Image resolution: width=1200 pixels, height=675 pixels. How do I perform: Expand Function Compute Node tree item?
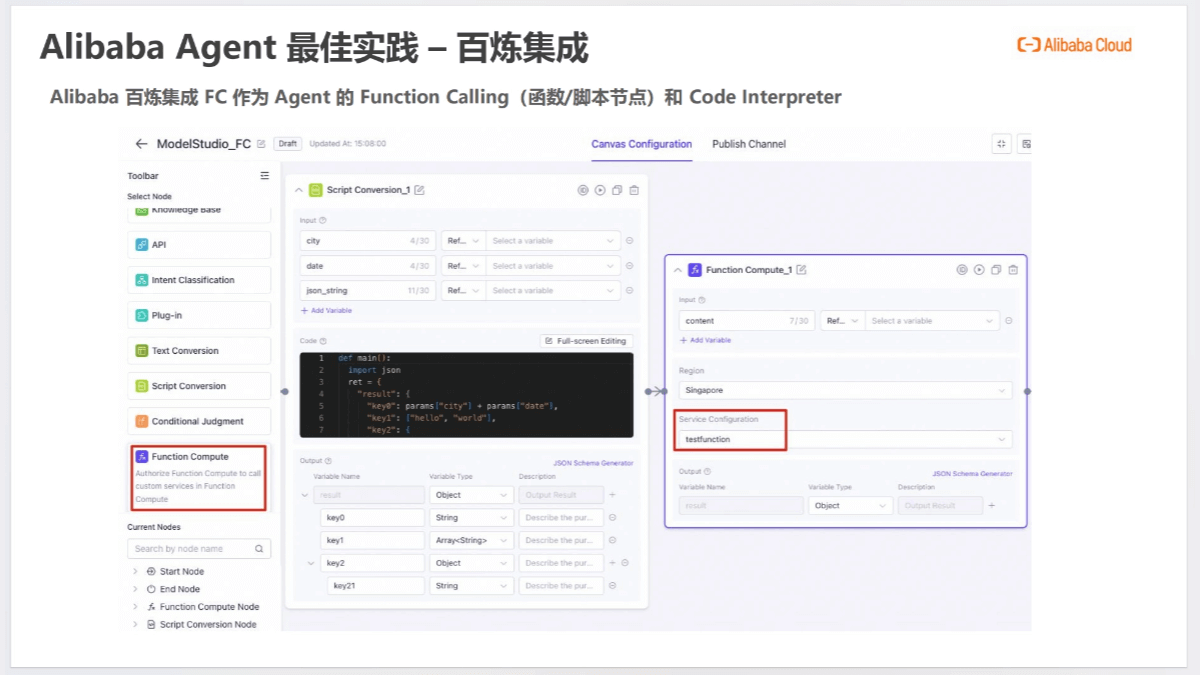click(x=135, y=607)
